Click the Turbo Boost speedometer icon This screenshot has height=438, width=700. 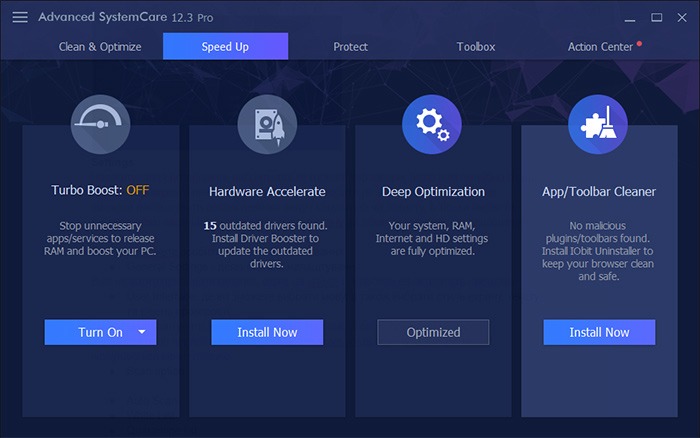(x=100, y=124)
